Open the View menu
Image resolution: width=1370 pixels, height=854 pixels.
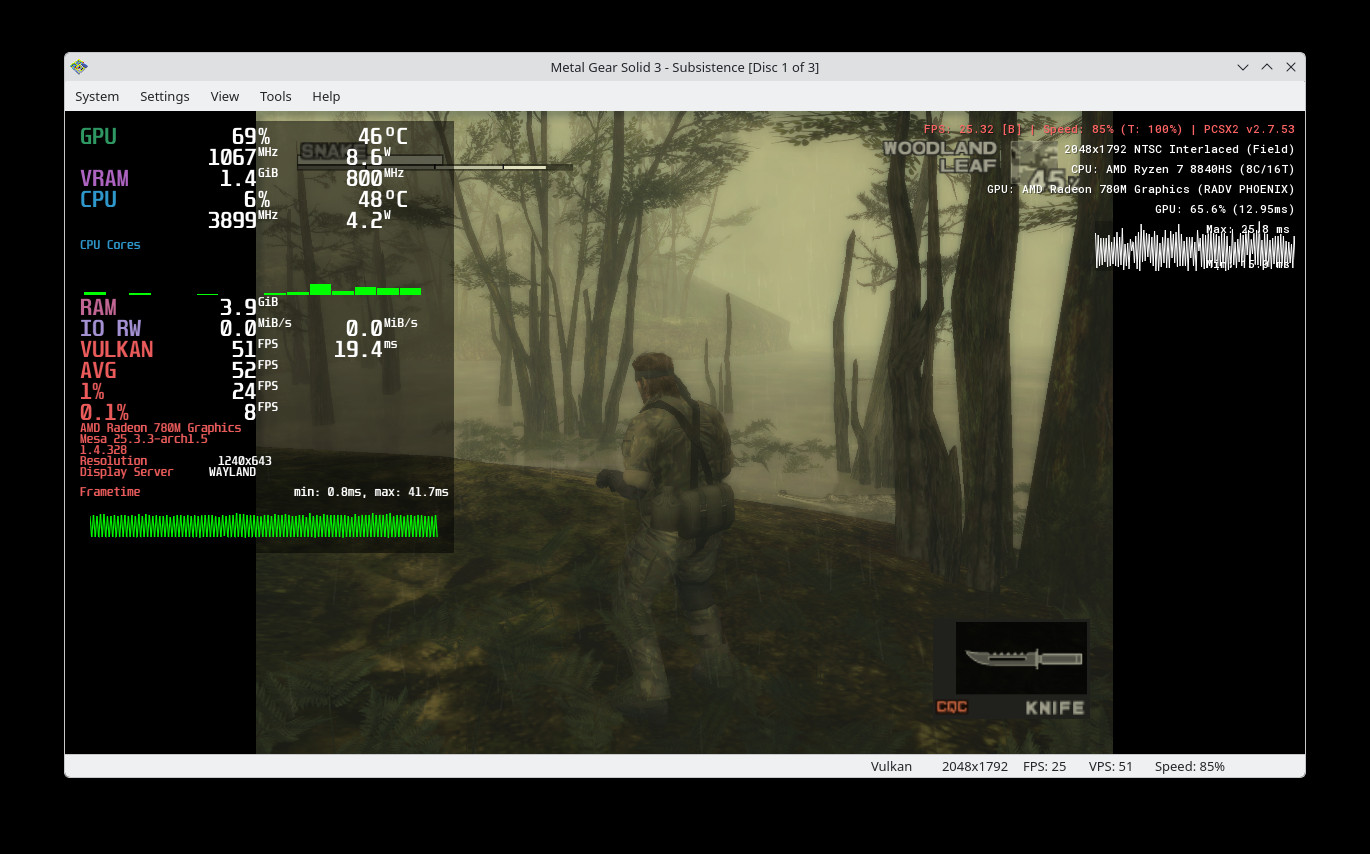click(225, 96)
